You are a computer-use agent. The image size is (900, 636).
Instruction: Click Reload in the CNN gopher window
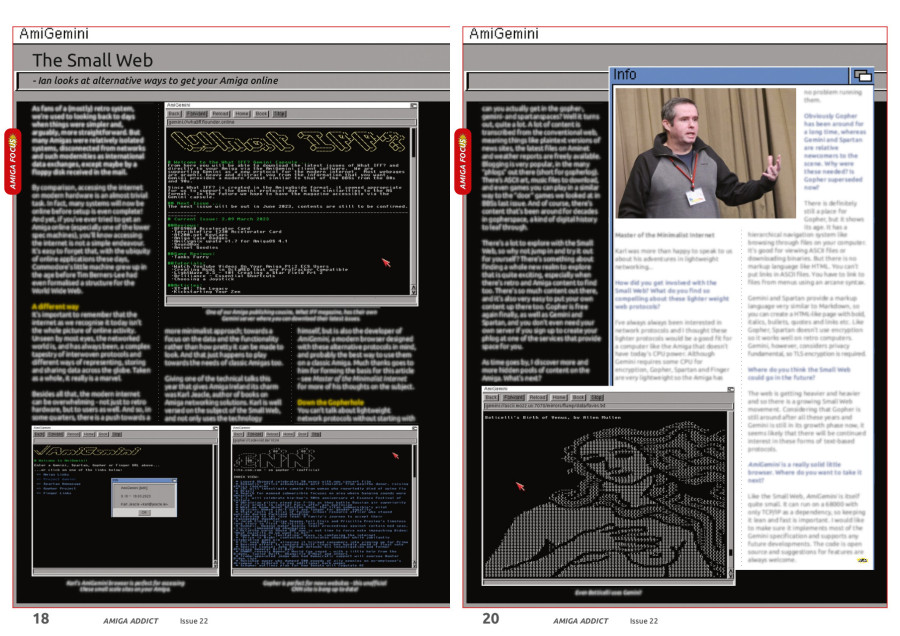tap(273, 434)
